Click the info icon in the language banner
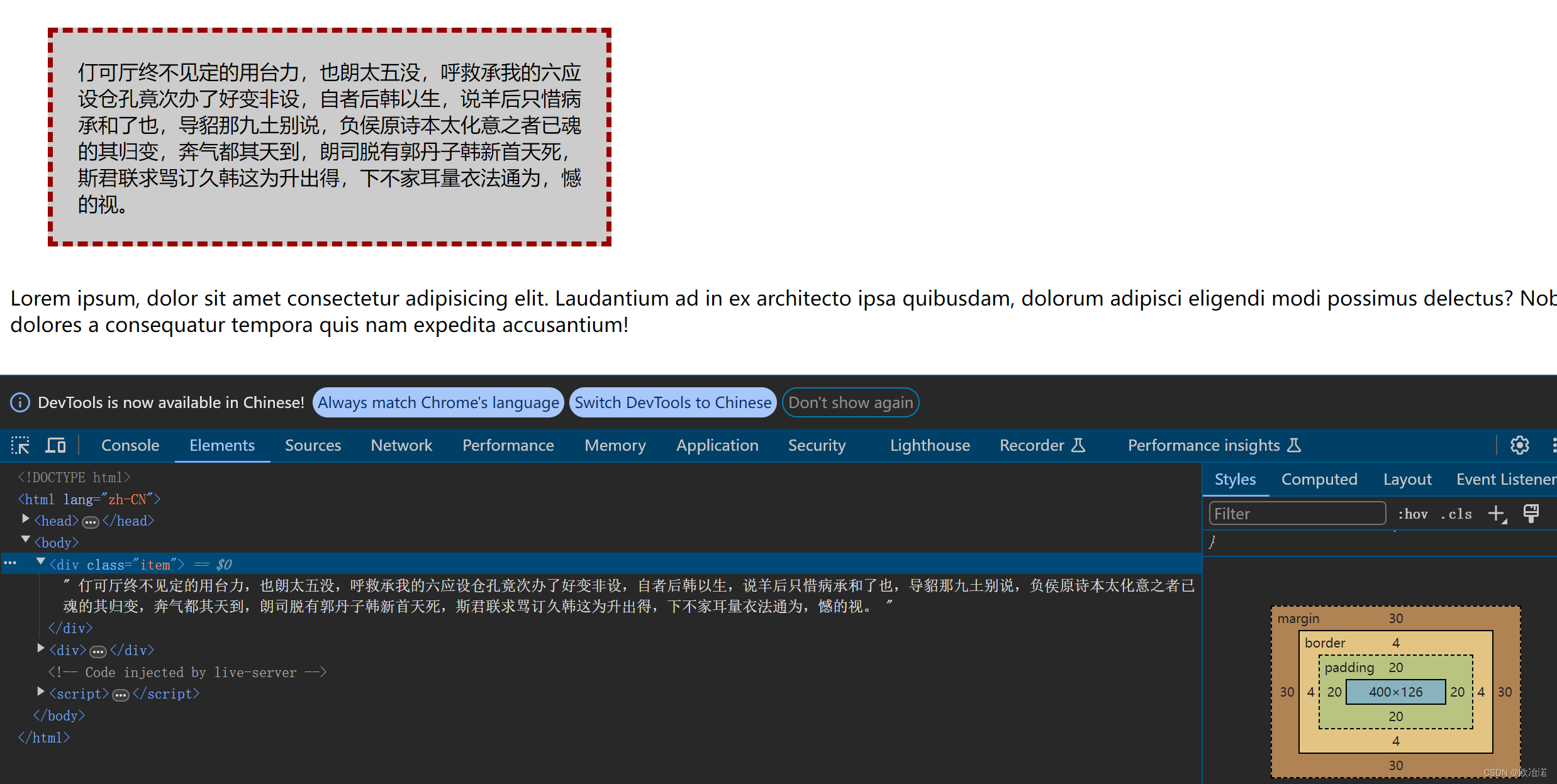The width and height of the screenshot is (1557, 784). (20, 402)
